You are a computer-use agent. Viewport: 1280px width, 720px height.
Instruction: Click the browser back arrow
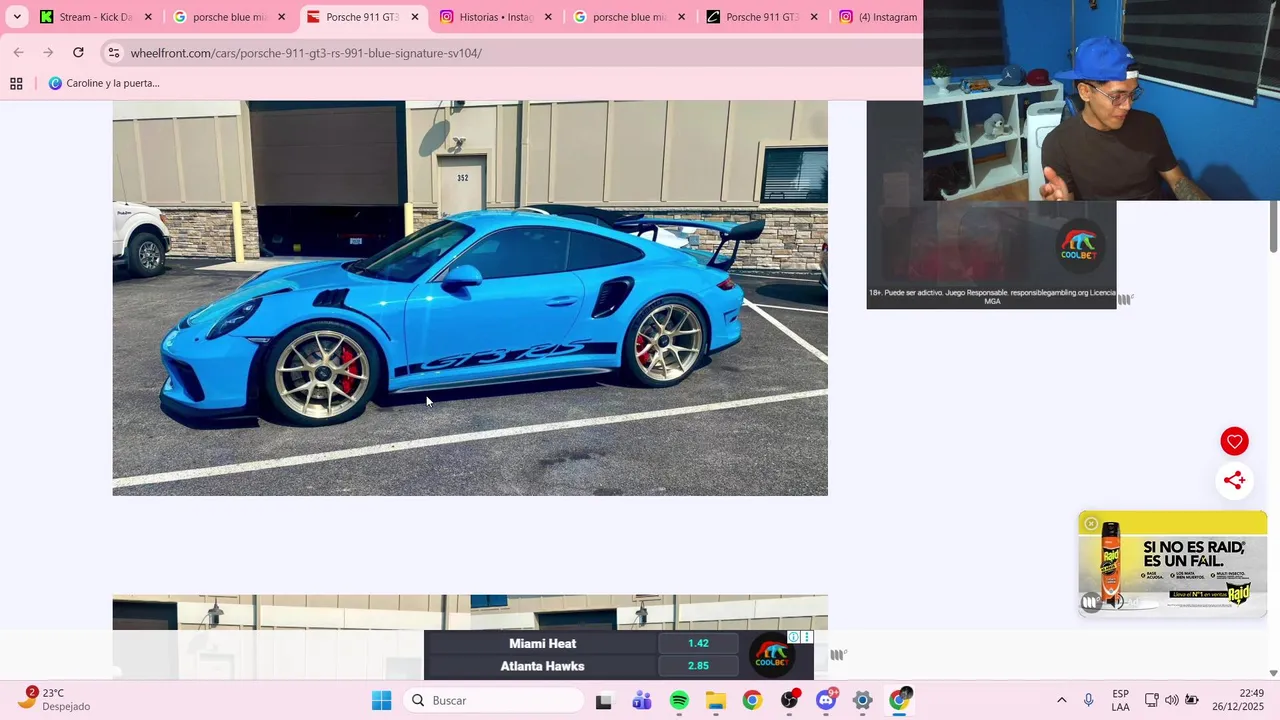[18, 52]
